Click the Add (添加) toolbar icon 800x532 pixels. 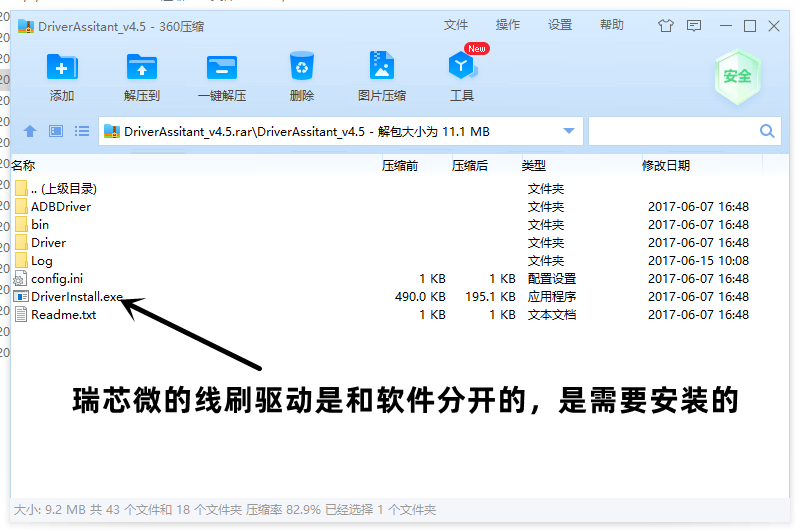click(62, 68)
